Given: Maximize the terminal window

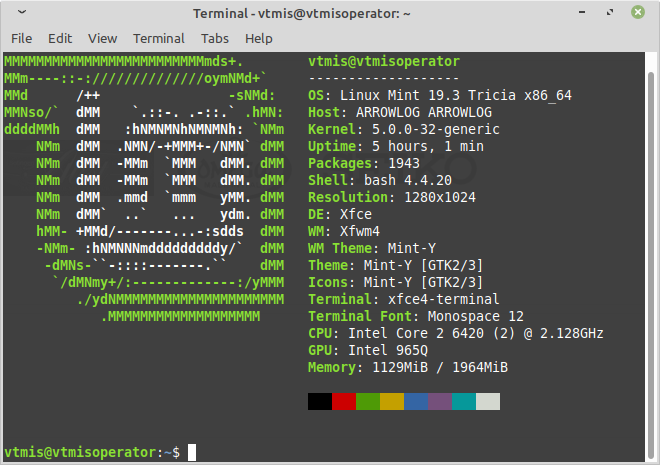Looking at the screenshot, I should point(609,13).
